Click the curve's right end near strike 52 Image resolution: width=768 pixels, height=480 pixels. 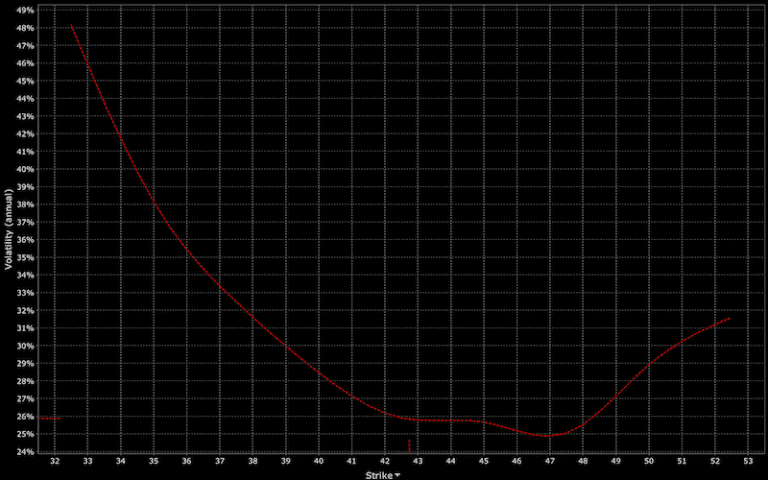point(729,318)
